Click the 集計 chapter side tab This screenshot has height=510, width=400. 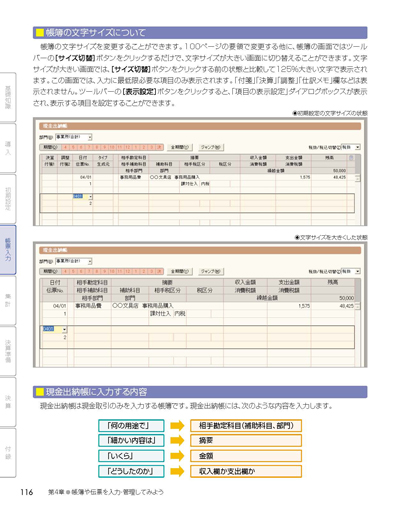8,301
